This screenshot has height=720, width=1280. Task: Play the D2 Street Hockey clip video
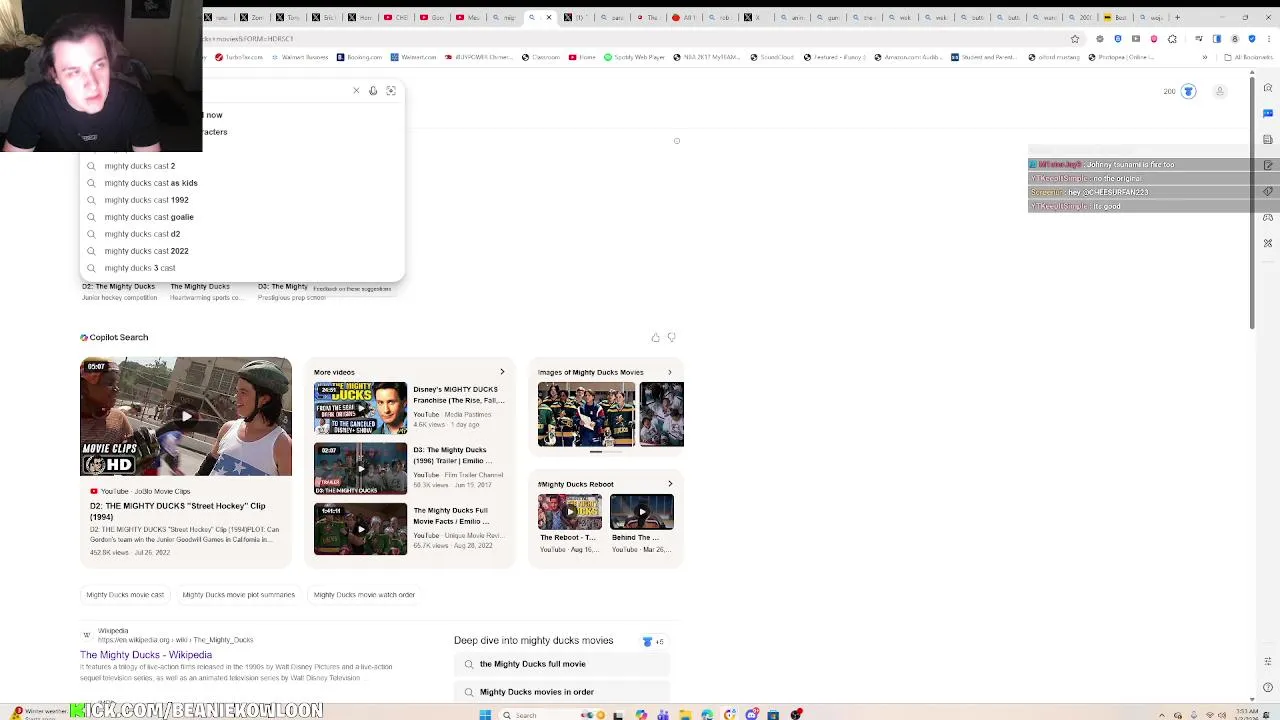point(186,417)
